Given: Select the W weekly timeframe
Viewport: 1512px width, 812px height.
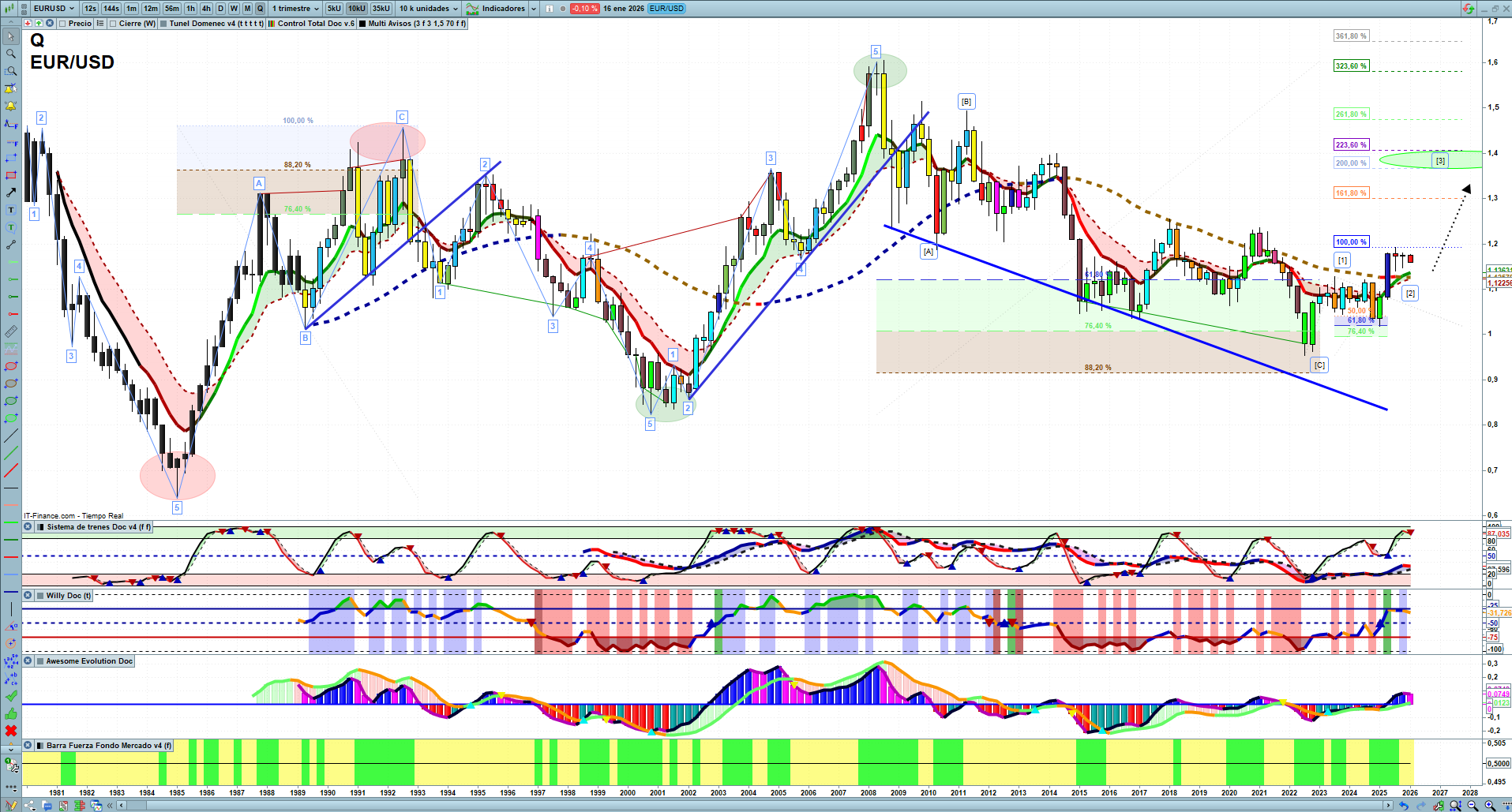Looking at the screenshot, I should 234,9.
